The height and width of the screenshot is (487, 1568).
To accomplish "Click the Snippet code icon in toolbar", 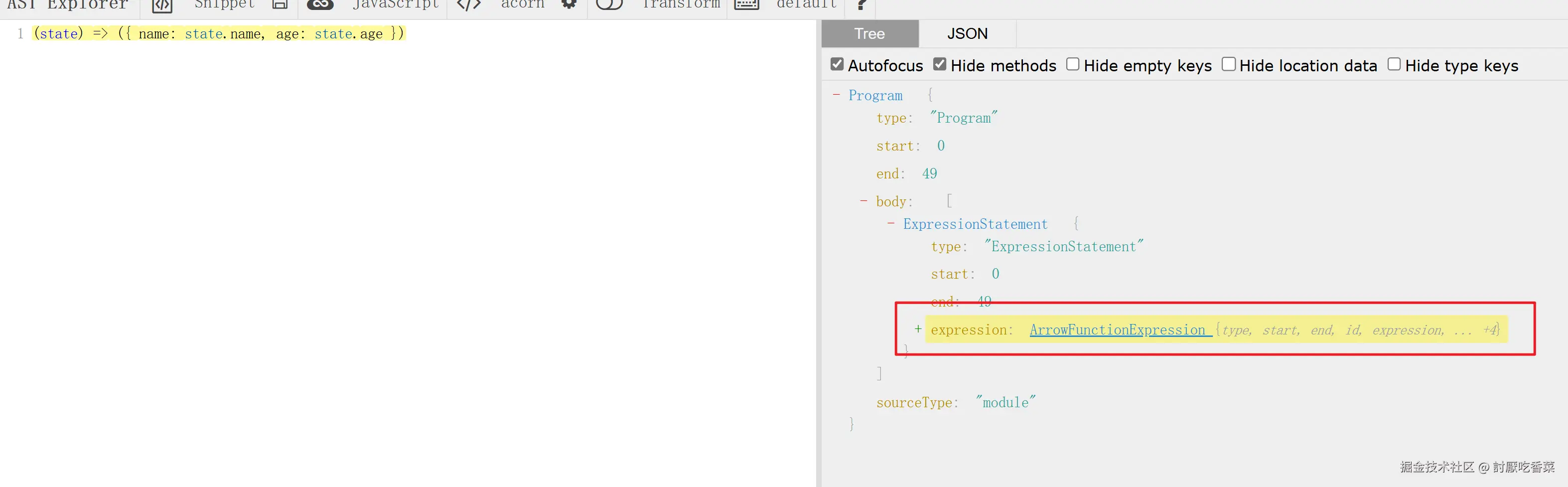I will [x=162, y=5].
